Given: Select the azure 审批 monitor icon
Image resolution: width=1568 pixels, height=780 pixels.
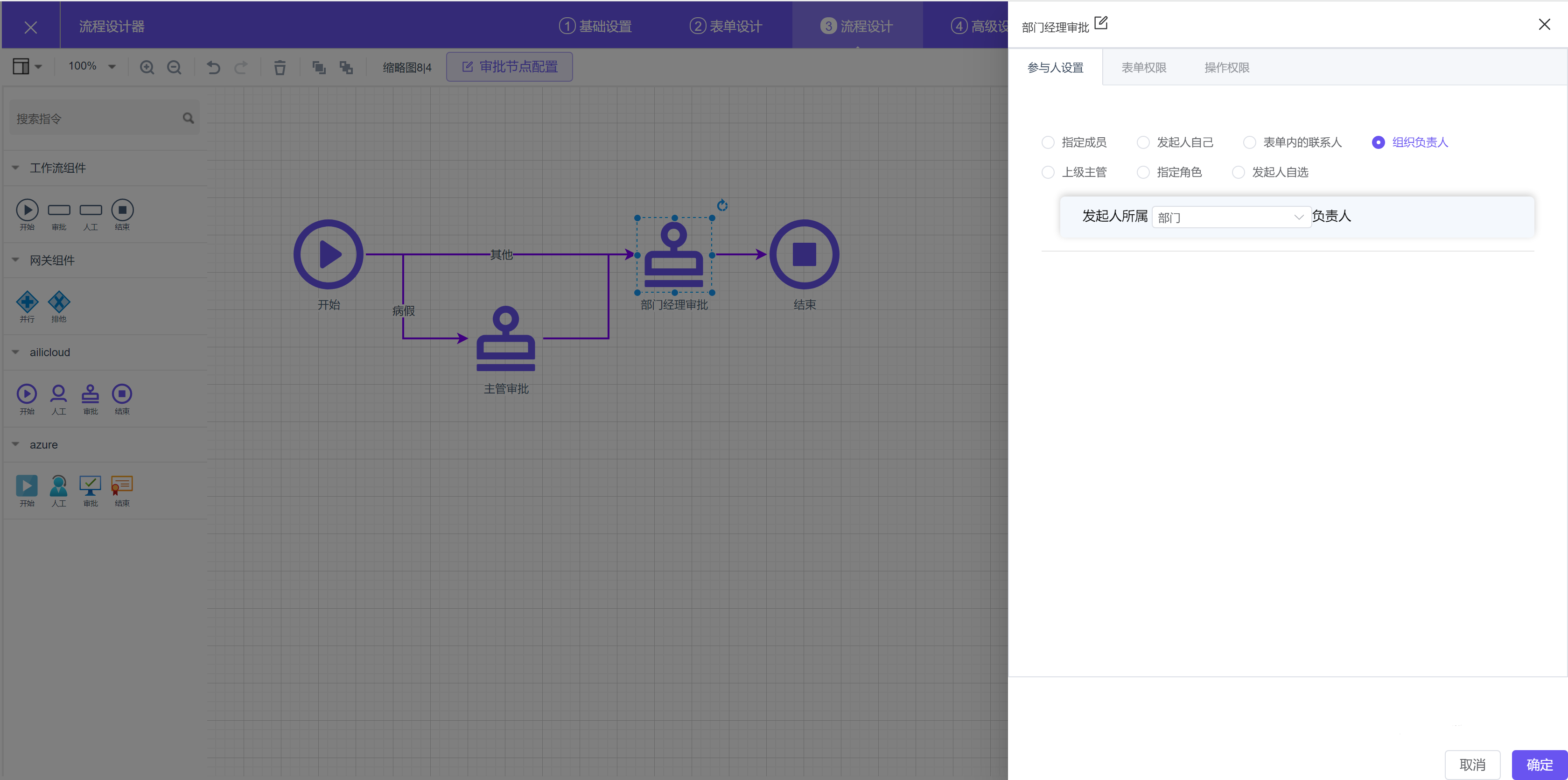Looking at the screenshot, I should click(90, 485).
